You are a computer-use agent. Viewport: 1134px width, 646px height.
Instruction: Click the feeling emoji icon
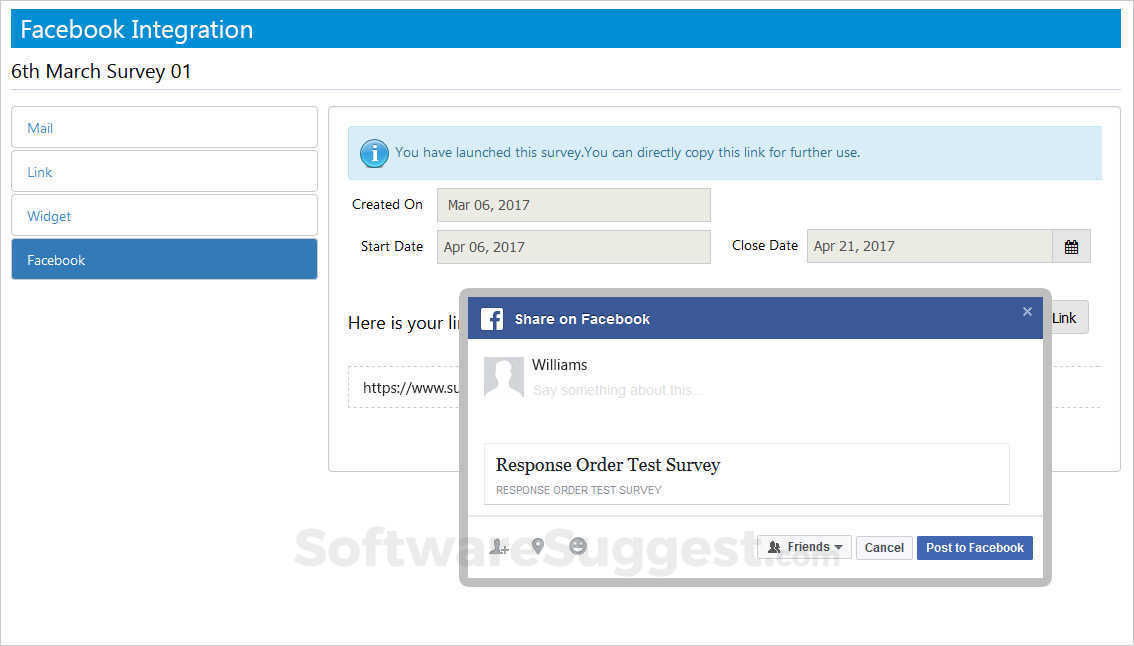pos(578,546)
